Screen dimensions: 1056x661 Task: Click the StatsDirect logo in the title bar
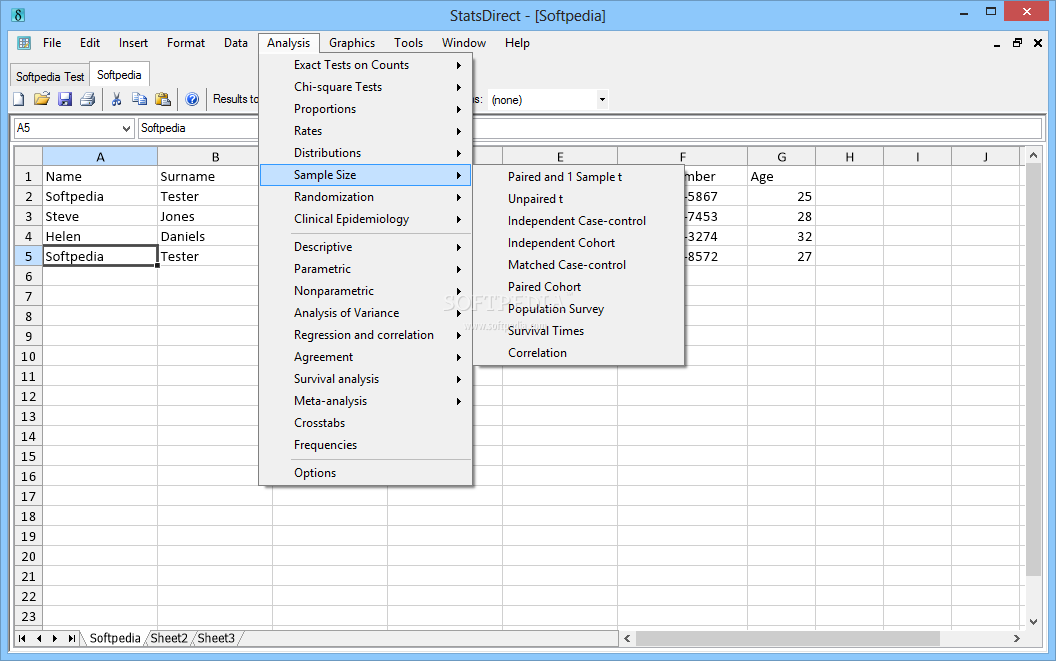[18, 15]
